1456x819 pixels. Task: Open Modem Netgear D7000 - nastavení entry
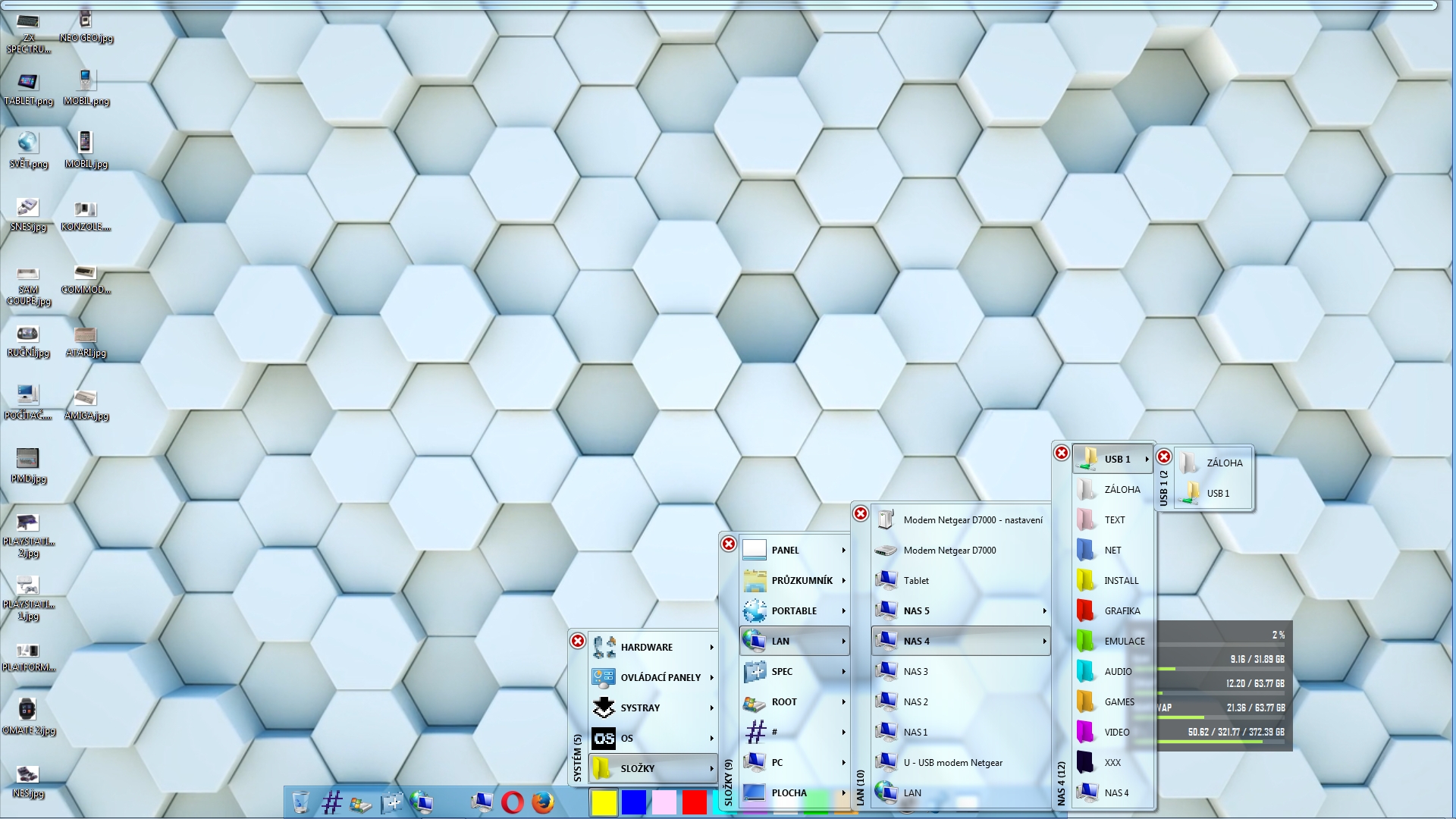tap(961, 519)
